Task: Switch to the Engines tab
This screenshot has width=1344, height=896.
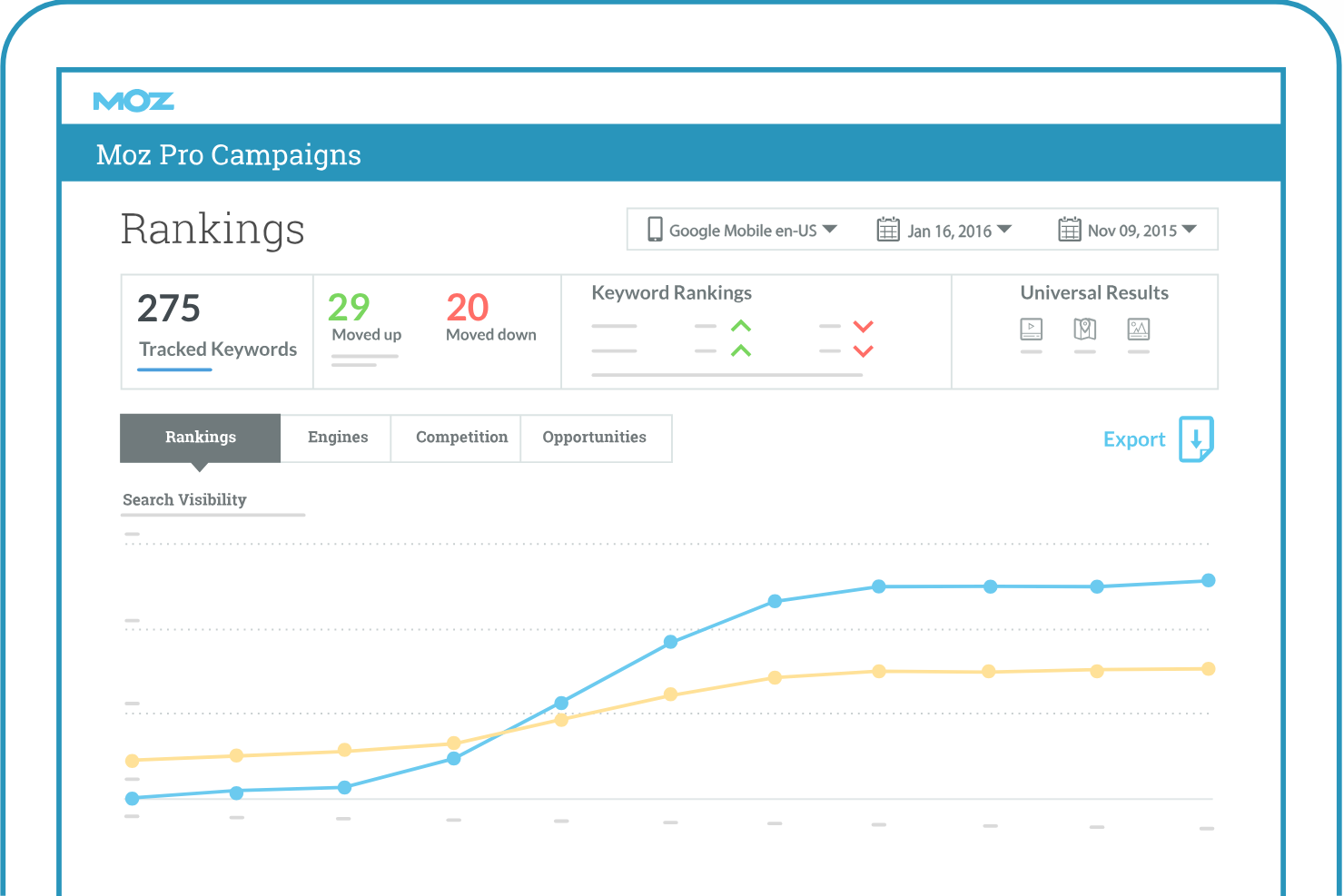Action: pyautogui.click(x=336, y=438)
